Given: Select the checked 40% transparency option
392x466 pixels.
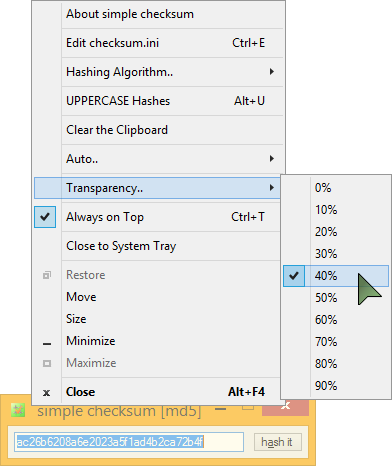Looking at the screenshot, I should 336,276.
